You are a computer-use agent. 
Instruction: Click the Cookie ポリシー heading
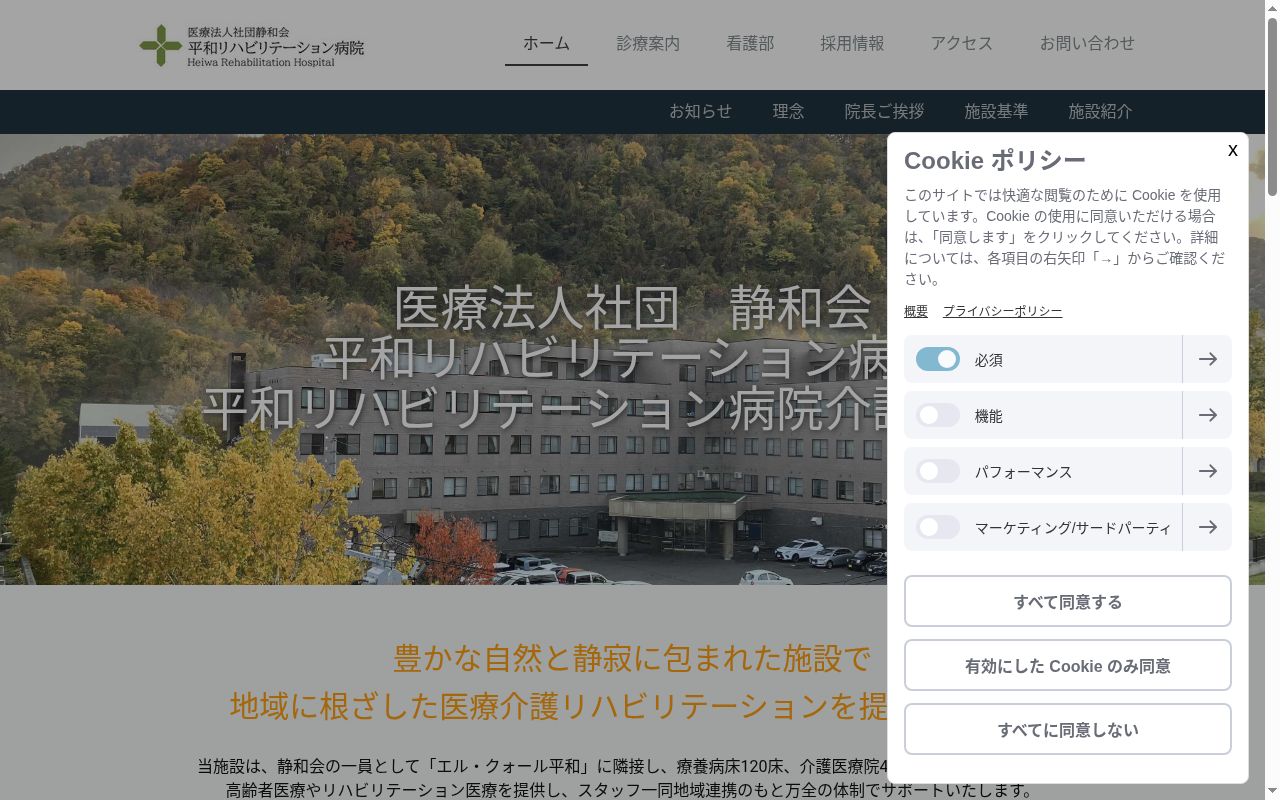pyautogui.click(x=995, y=160)
